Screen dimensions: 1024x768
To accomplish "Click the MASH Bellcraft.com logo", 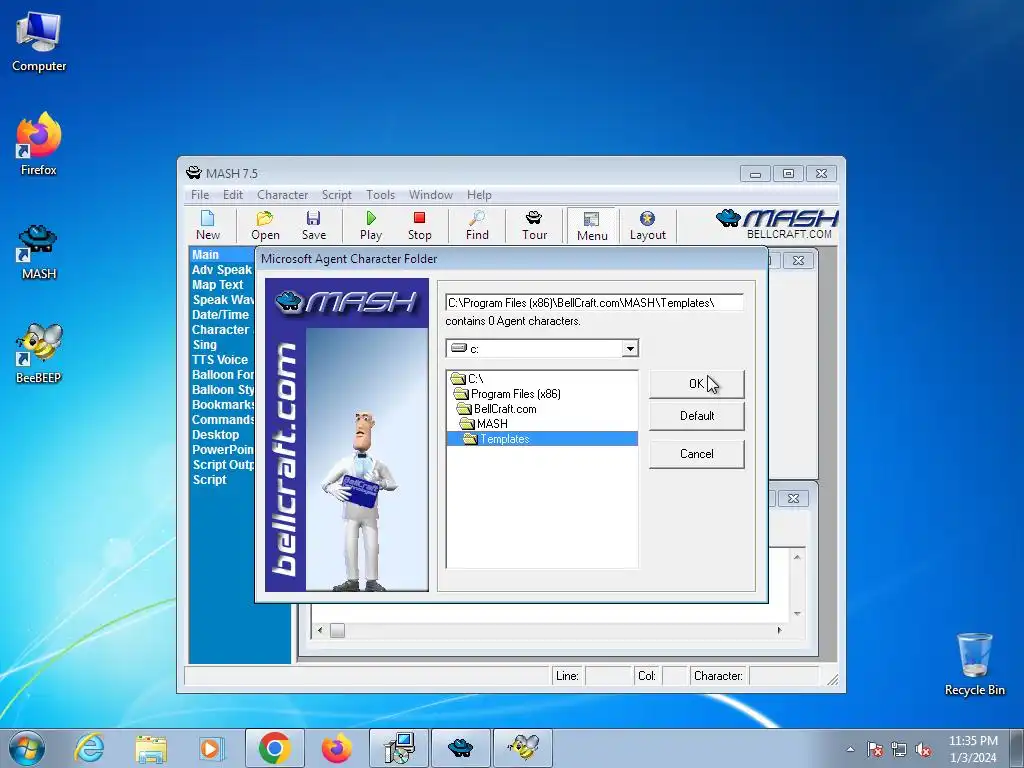I will pos(776,224).
